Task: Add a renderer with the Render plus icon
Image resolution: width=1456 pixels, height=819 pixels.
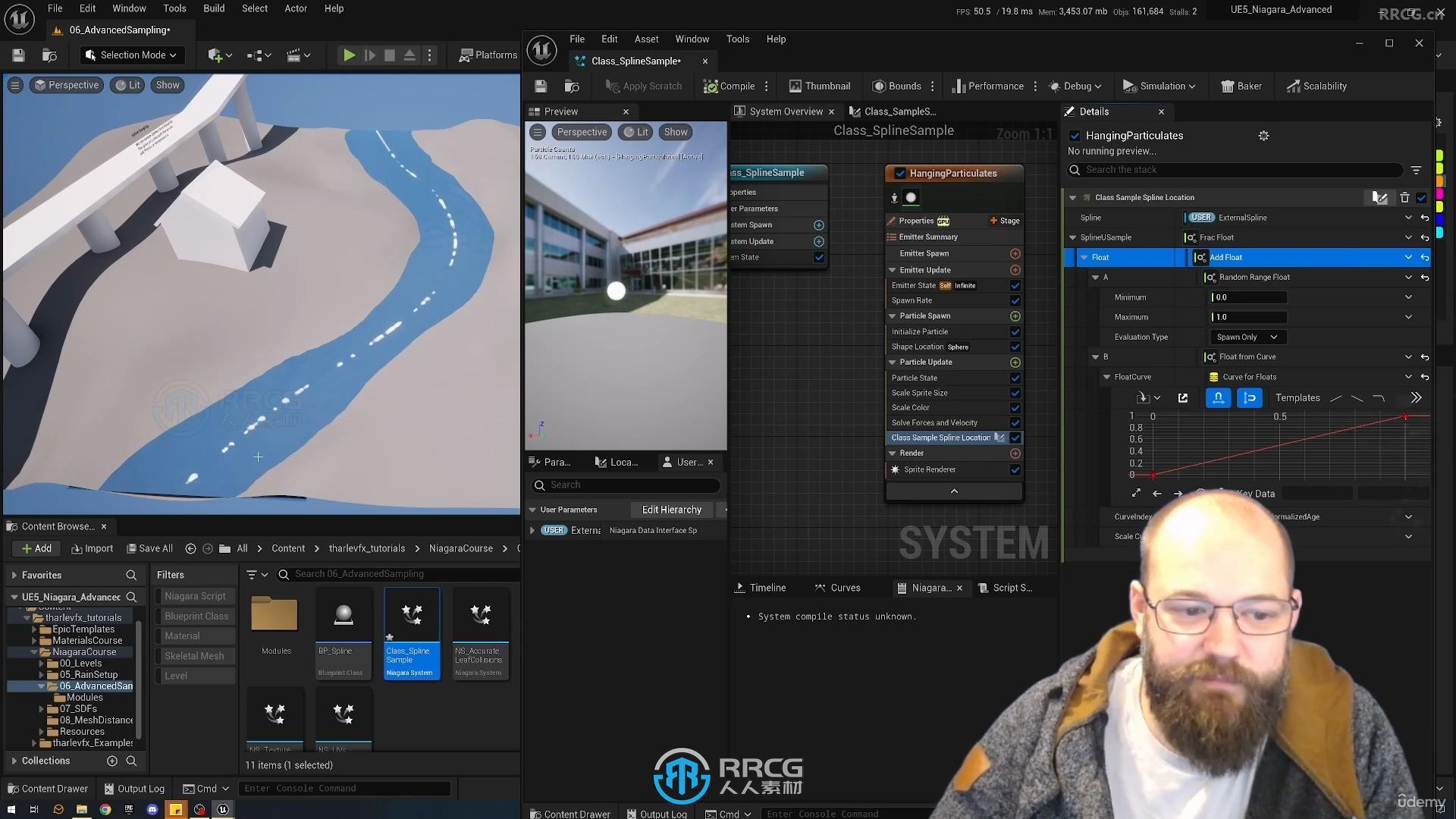Action: [1015, 453]
